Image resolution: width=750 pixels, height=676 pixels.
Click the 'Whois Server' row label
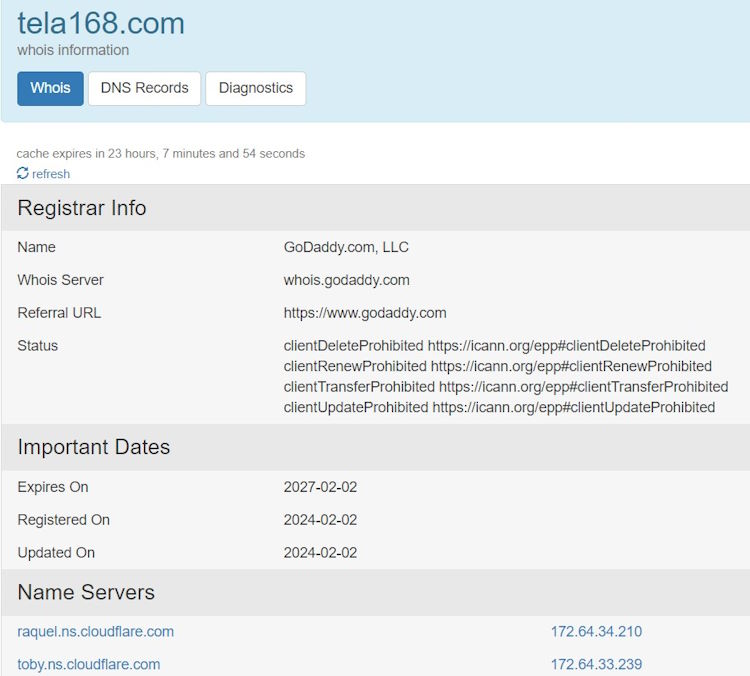click(60, 280)
